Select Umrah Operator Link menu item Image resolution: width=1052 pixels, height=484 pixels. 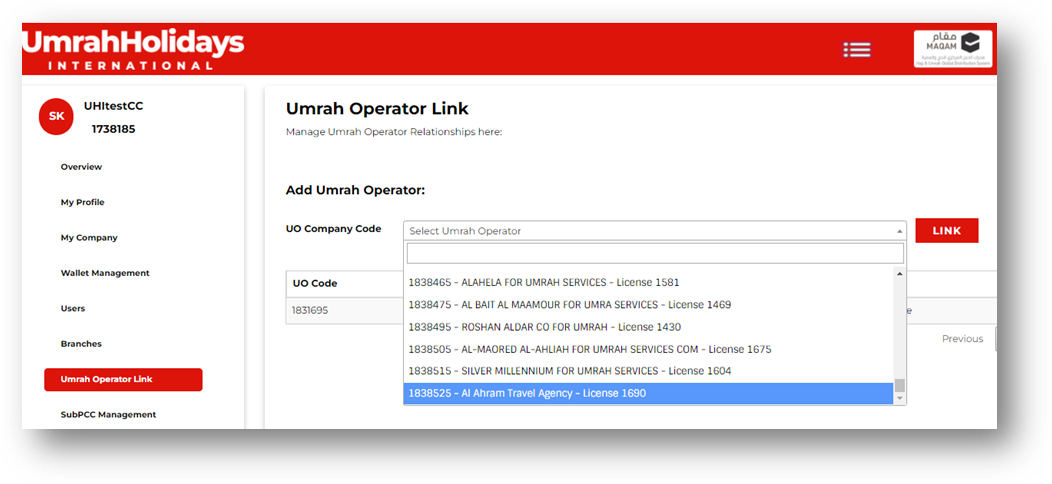point(123,379)
